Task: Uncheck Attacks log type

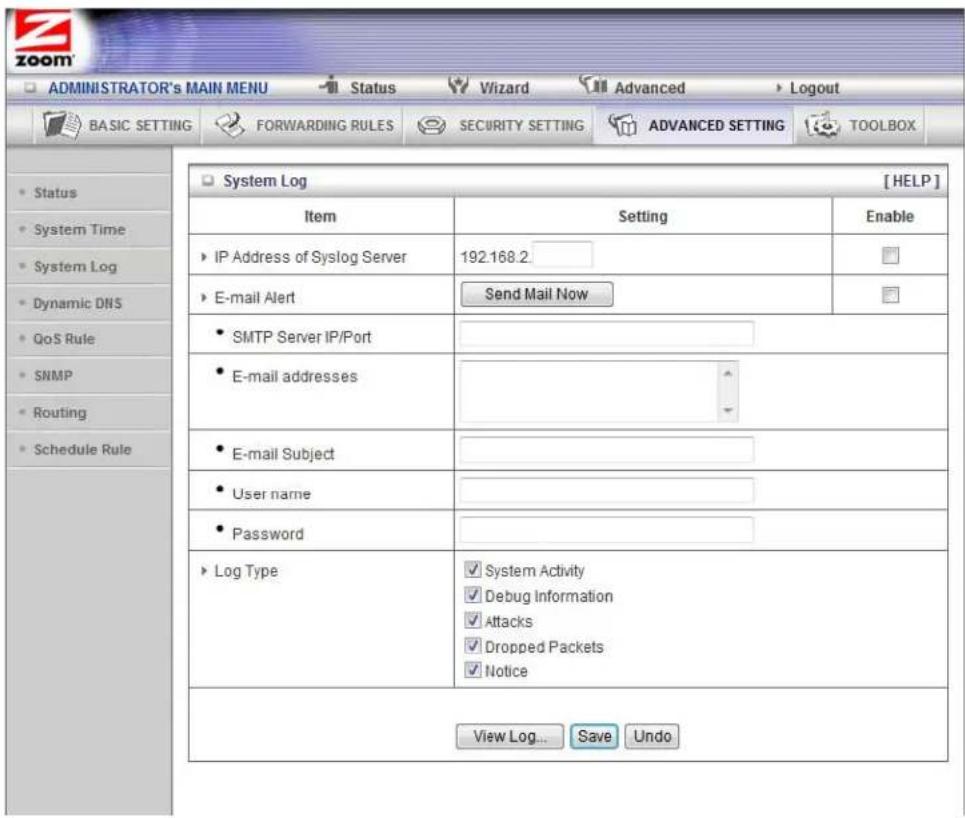Action: [473, 620]
